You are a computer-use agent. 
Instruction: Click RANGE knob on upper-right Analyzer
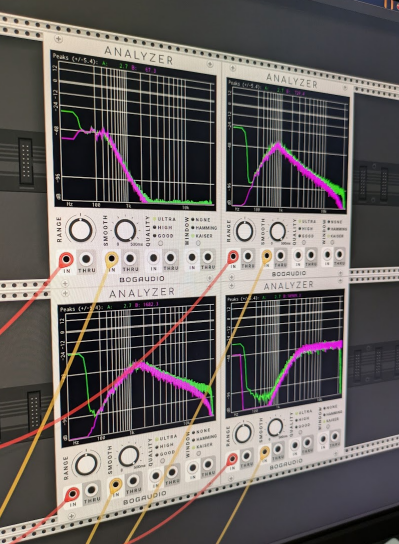click(245, 231)
